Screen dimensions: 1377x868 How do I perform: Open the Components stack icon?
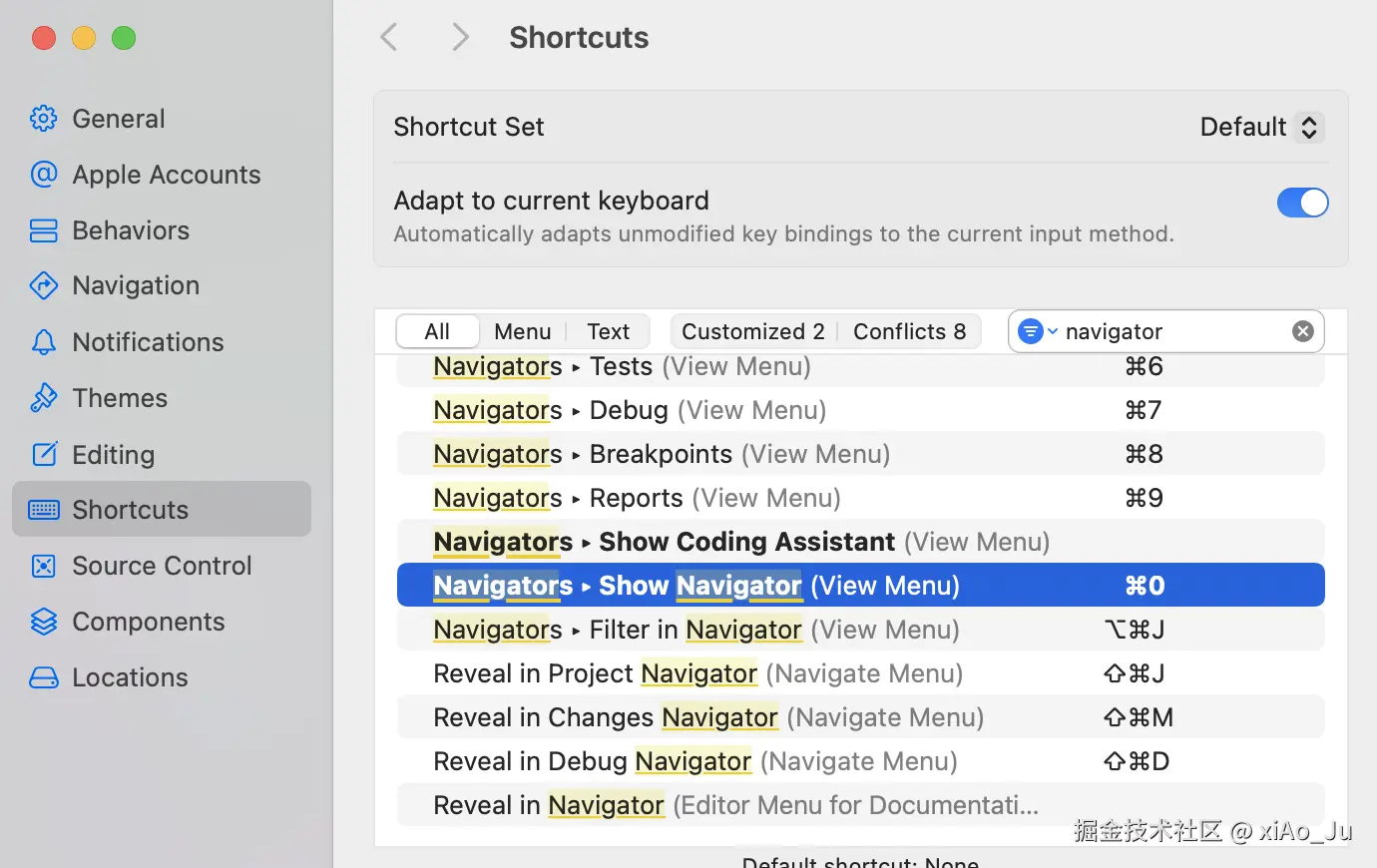tap(44, 622)
